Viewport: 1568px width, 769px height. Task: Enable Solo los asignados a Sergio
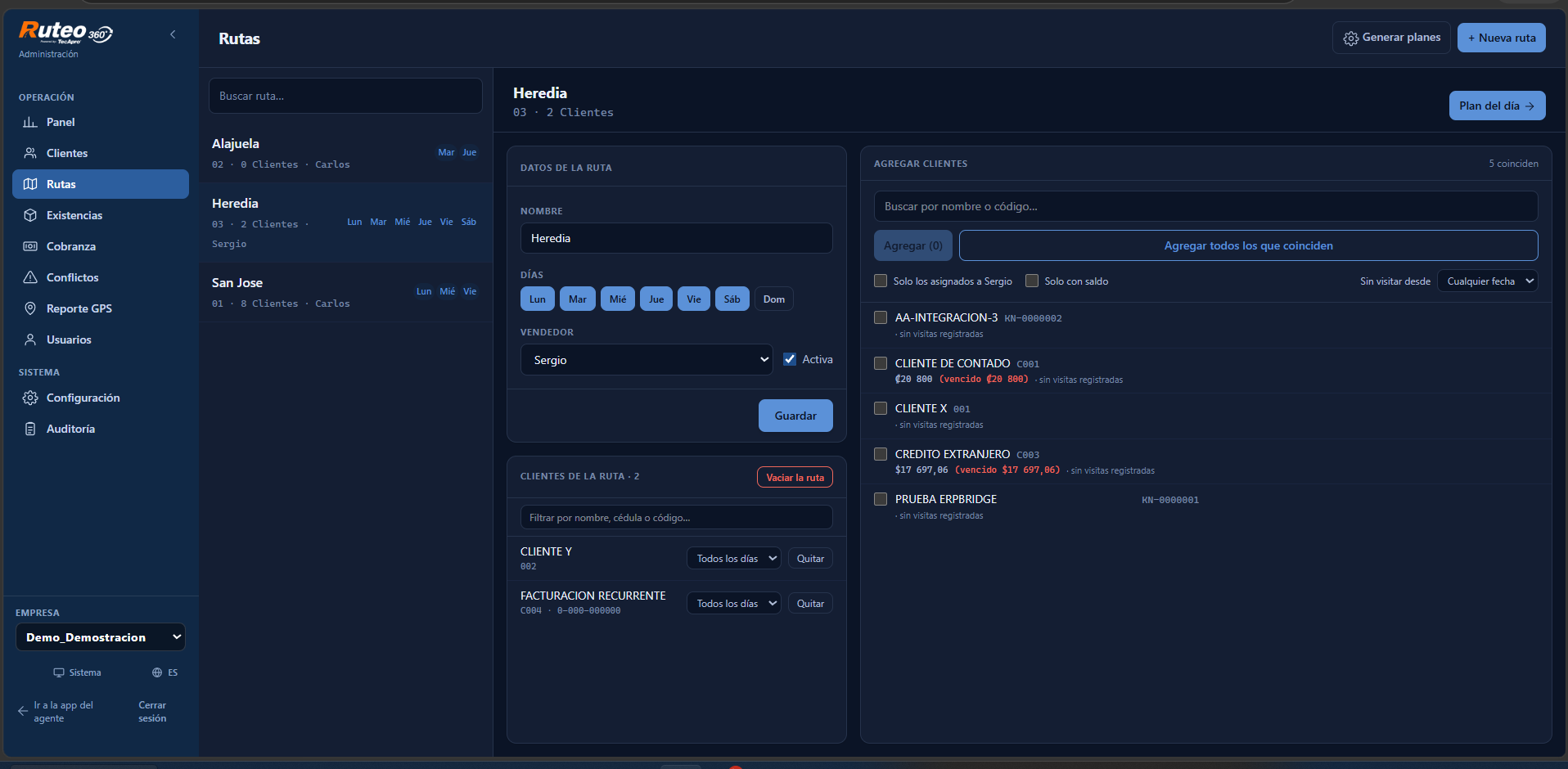(881, 281)
